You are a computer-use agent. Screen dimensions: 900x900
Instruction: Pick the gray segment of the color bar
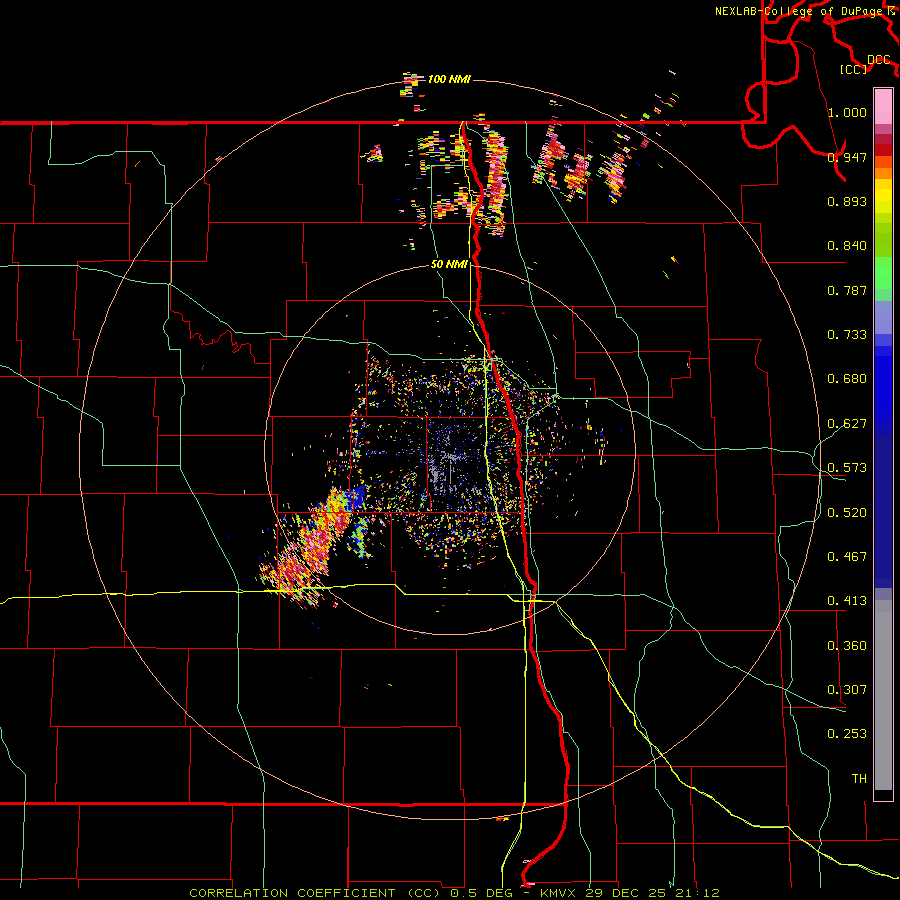883,695
